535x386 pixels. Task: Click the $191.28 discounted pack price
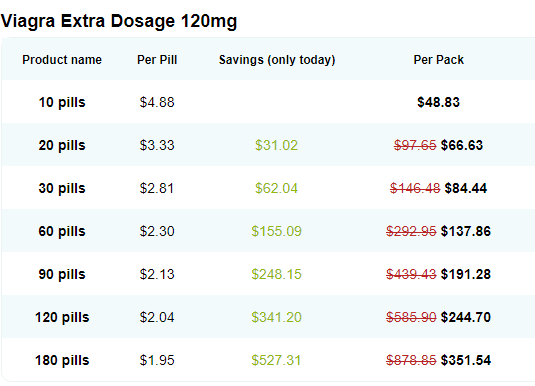coord(466,274)
